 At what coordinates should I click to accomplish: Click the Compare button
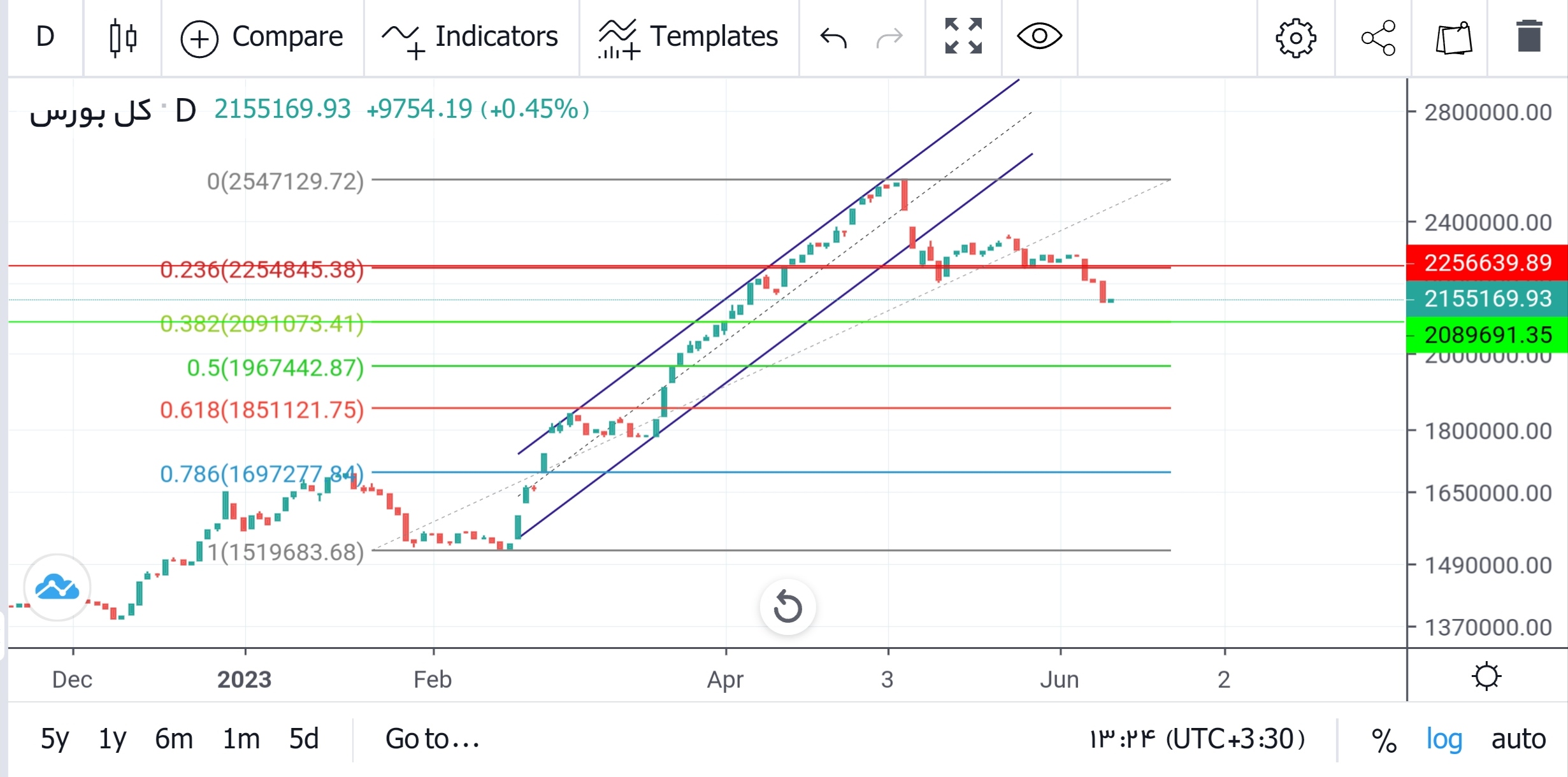point(262,38)
